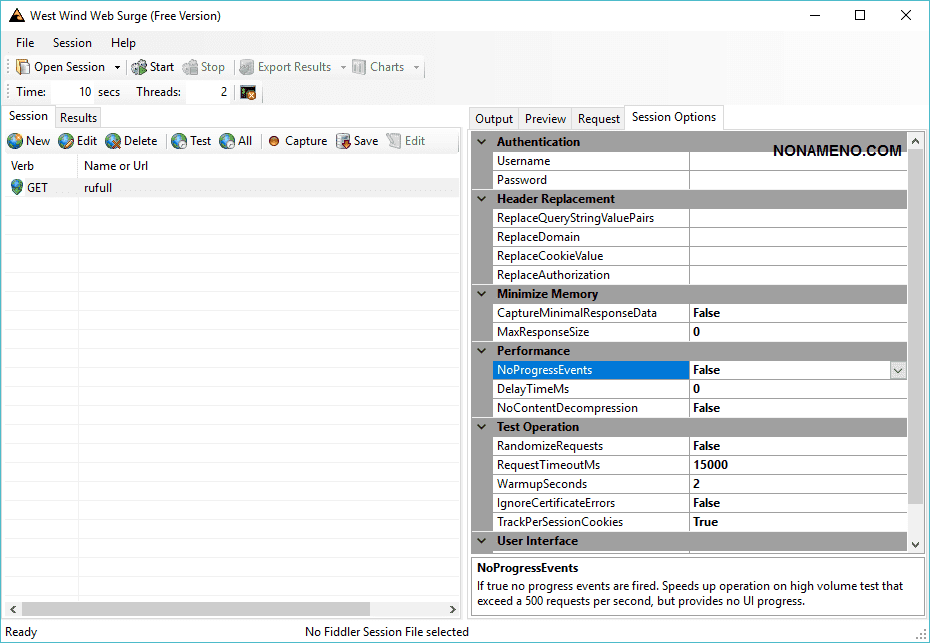Image resolution: width=930 pixels, height=643 pixels.
Task: Switch to the Results tab
Action: 78,118
